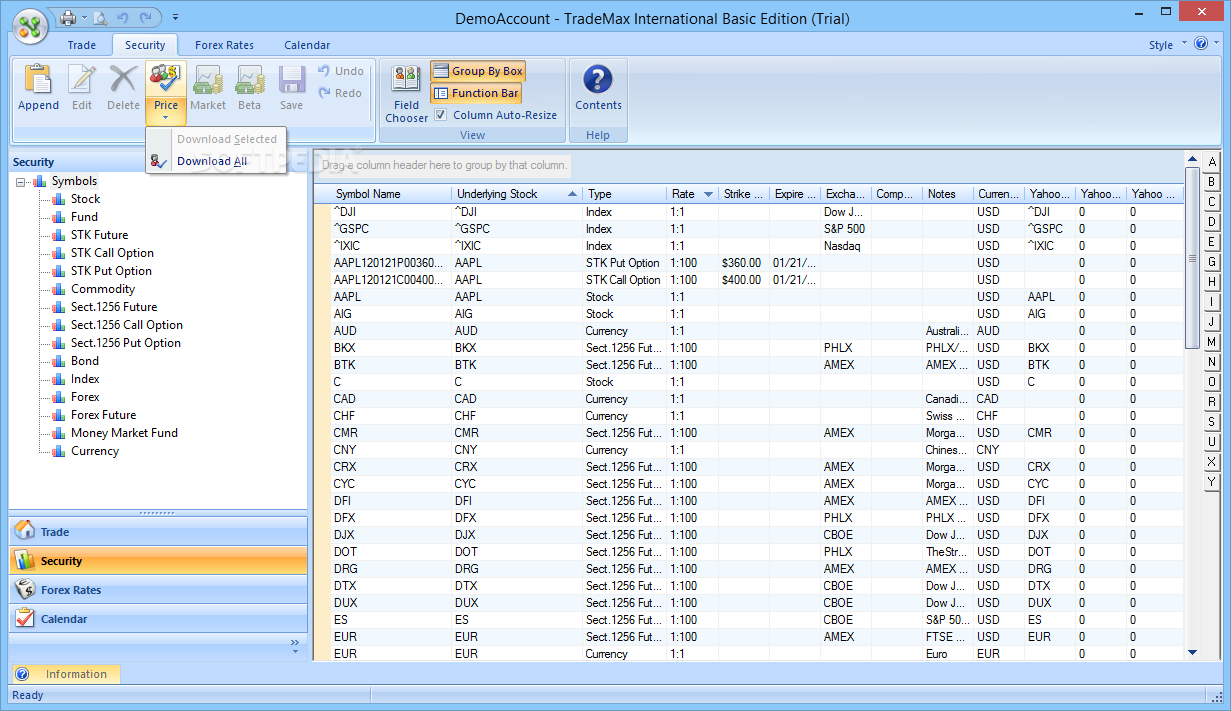Open the Price dropdown arrow
This screenshot has height=711, width=1231.
coord(166,117)
